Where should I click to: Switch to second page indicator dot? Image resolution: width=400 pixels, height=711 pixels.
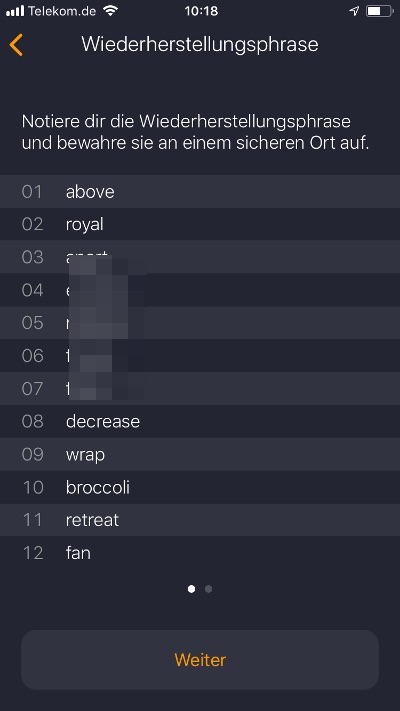(208, 589)
